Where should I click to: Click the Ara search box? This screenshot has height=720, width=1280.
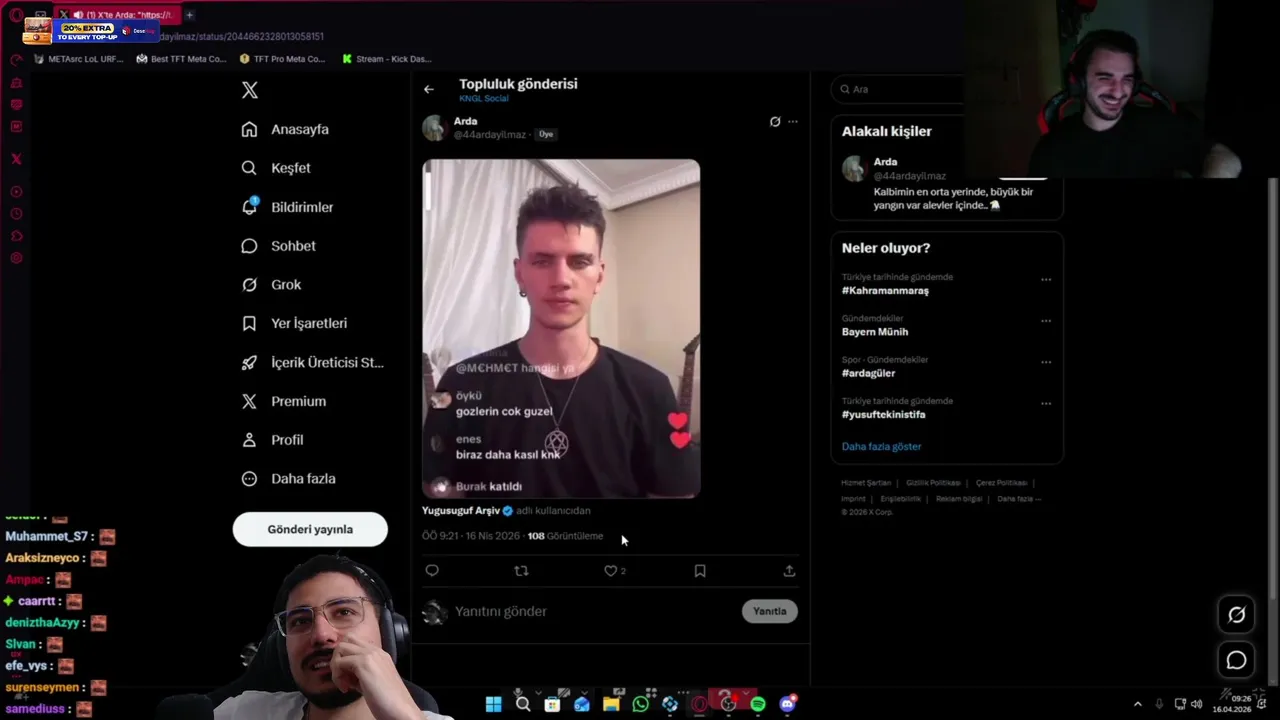[x=898, y=89]
